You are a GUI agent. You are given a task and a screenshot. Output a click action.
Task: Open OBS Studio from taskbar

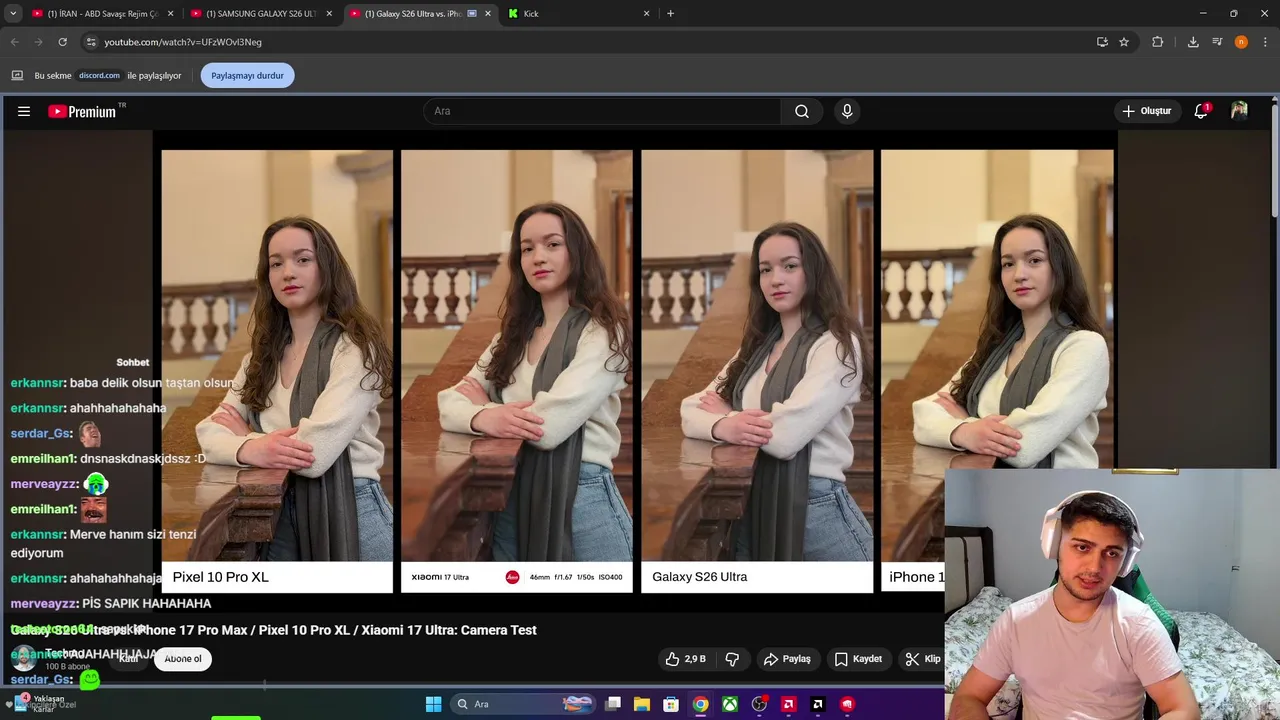759,704
